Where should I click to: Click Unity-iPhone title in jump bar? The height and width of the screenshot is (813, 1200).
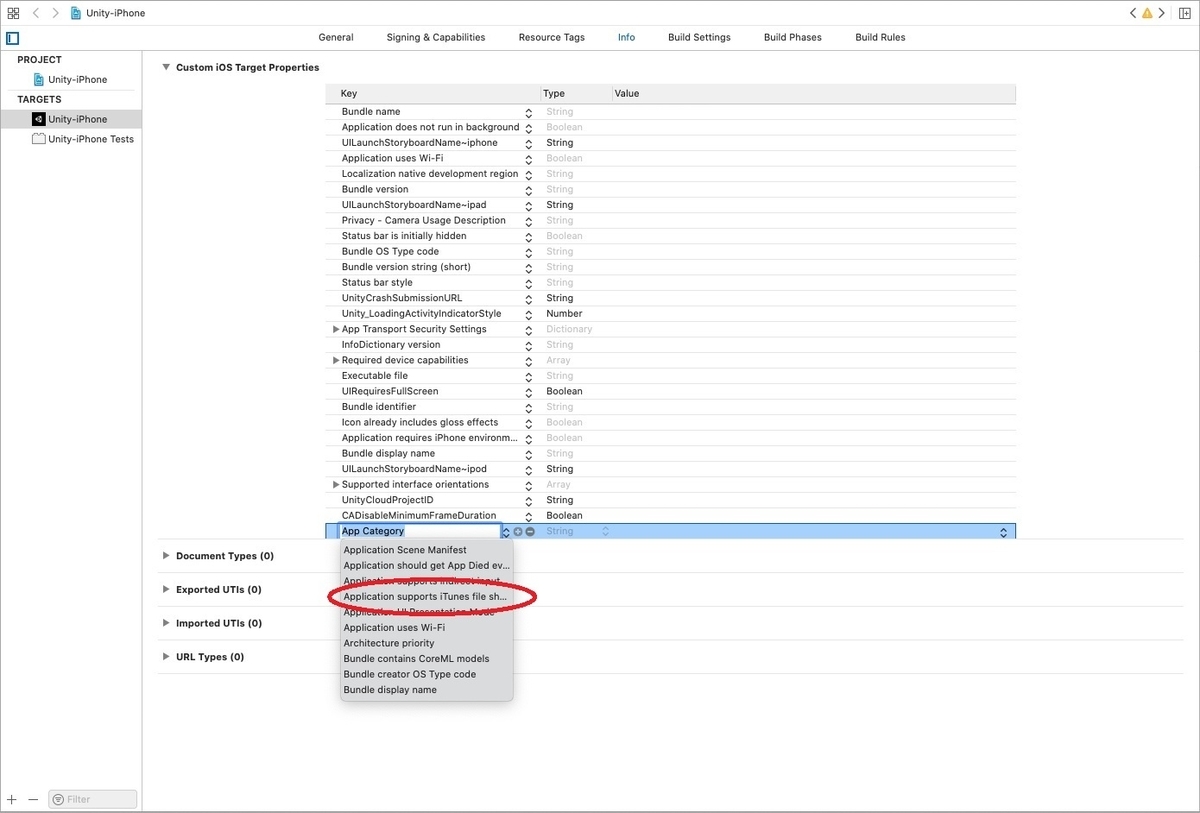coord(116,13)
